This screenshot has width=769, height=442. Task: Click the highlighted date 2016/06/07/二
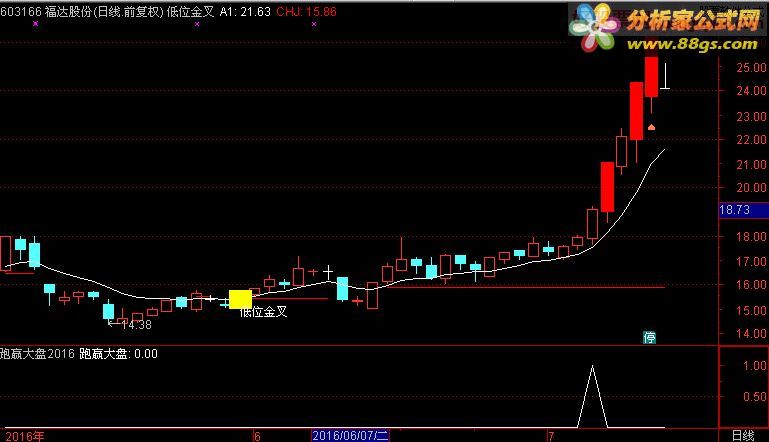(350, 436)
